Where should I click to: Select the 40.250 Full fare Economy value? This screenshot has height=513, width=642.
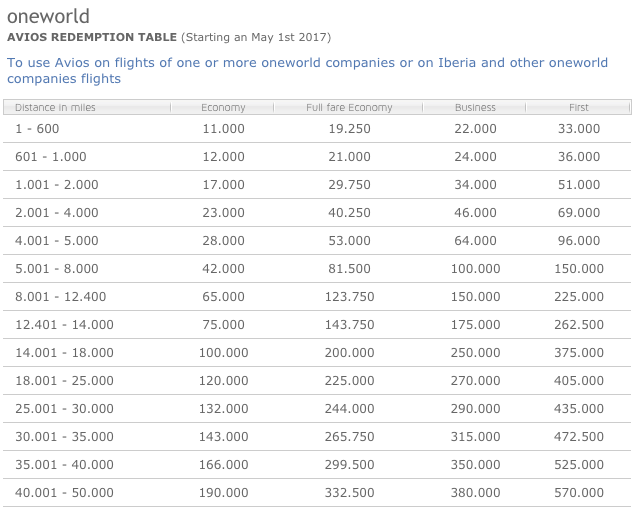349,213
